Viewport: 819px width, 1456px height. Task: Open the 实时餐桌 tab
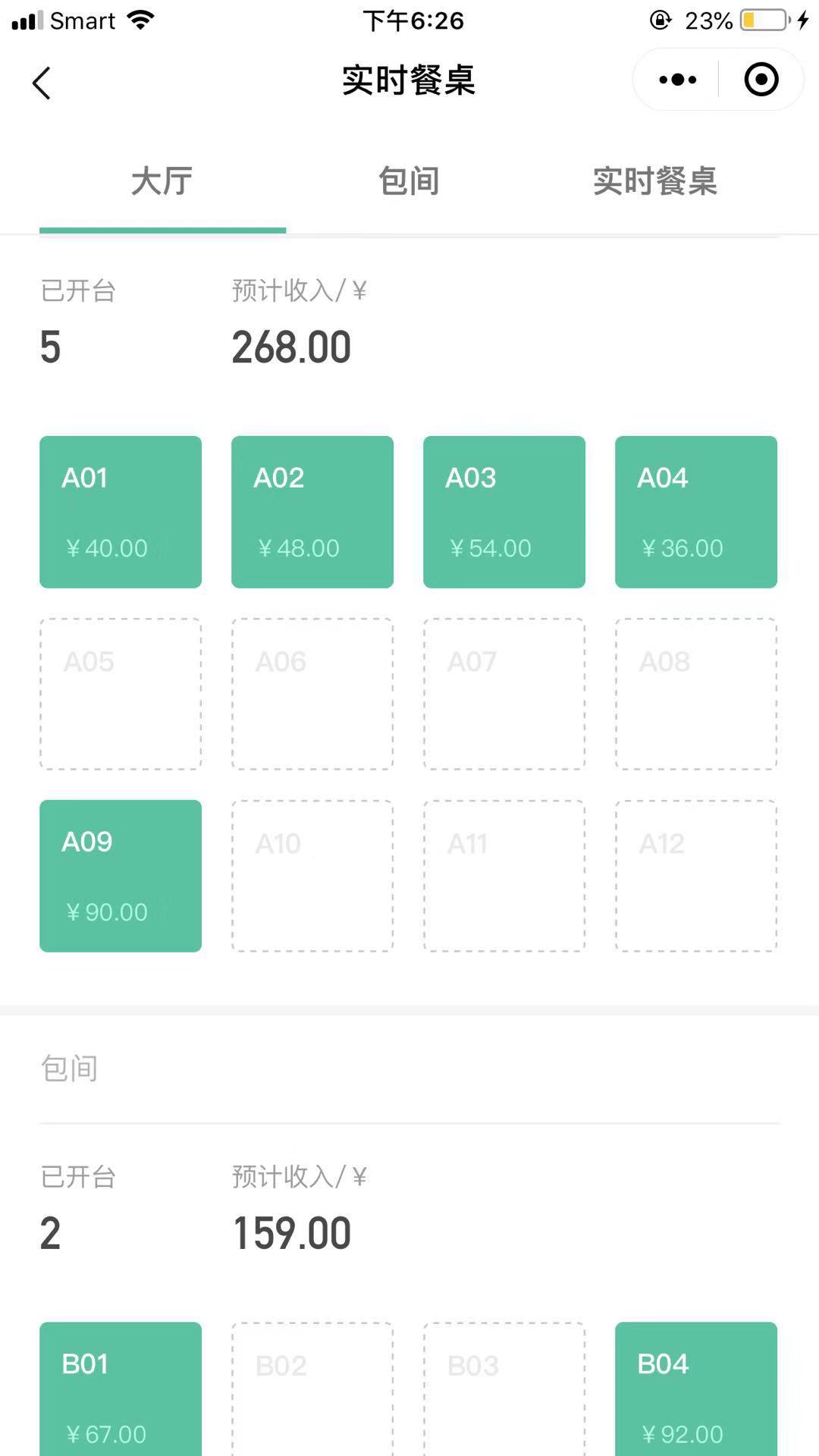tap(655, 182)
